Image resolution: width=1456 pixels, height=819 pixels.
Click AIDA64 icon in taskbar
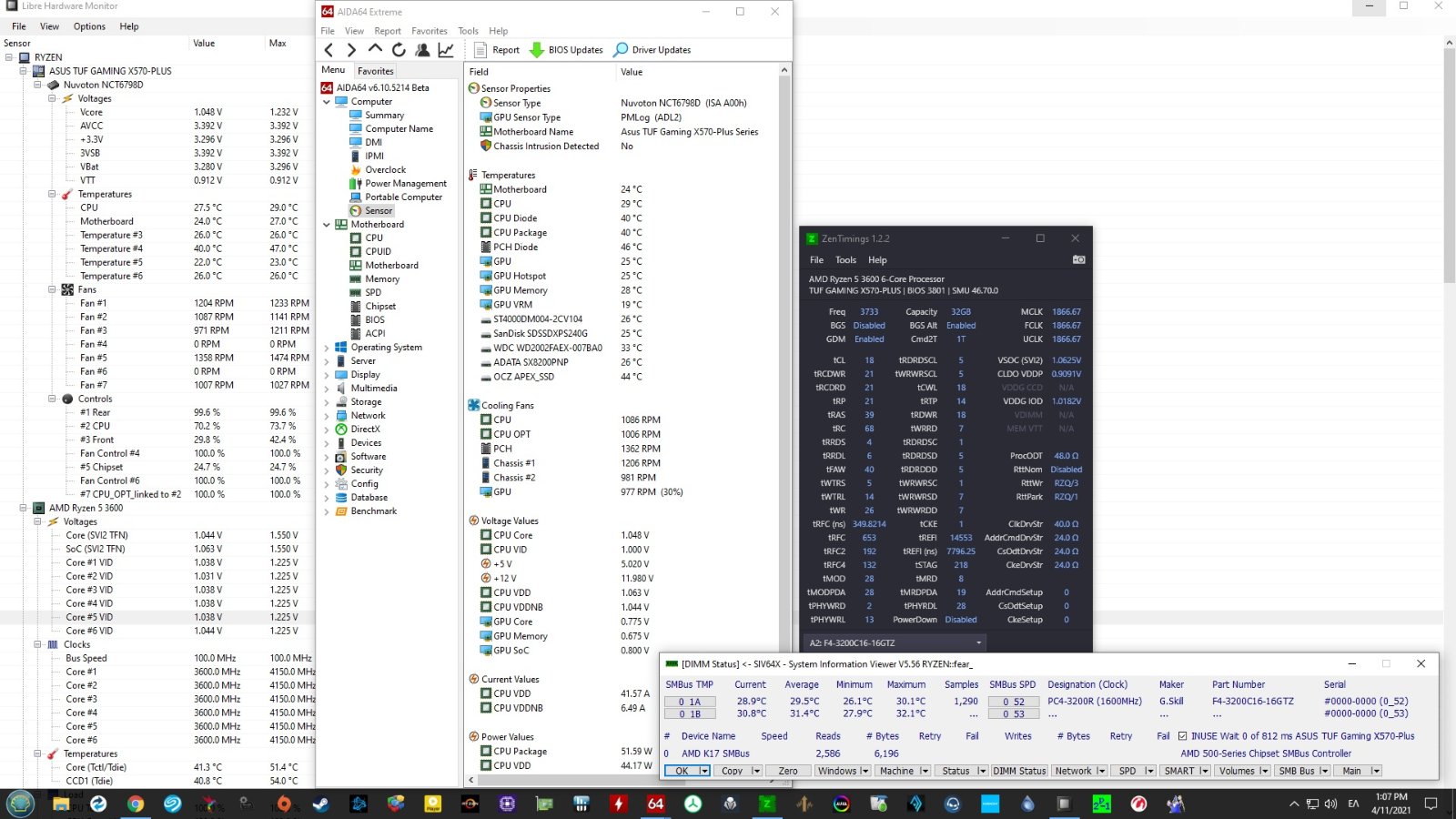tap(655, 804)
